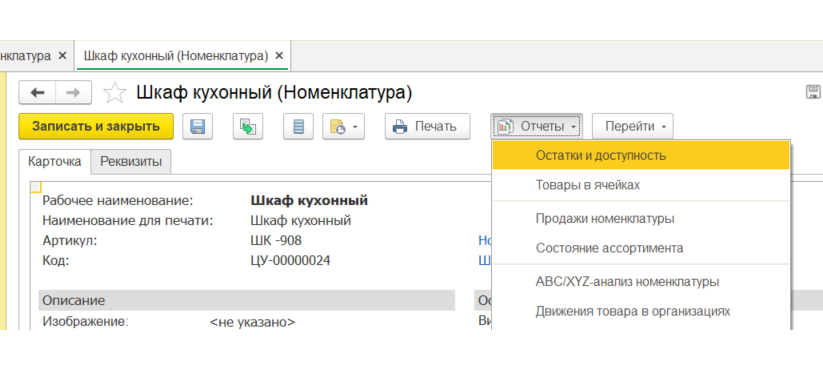Add item to favorites with star icon

[x=114, y=93]
